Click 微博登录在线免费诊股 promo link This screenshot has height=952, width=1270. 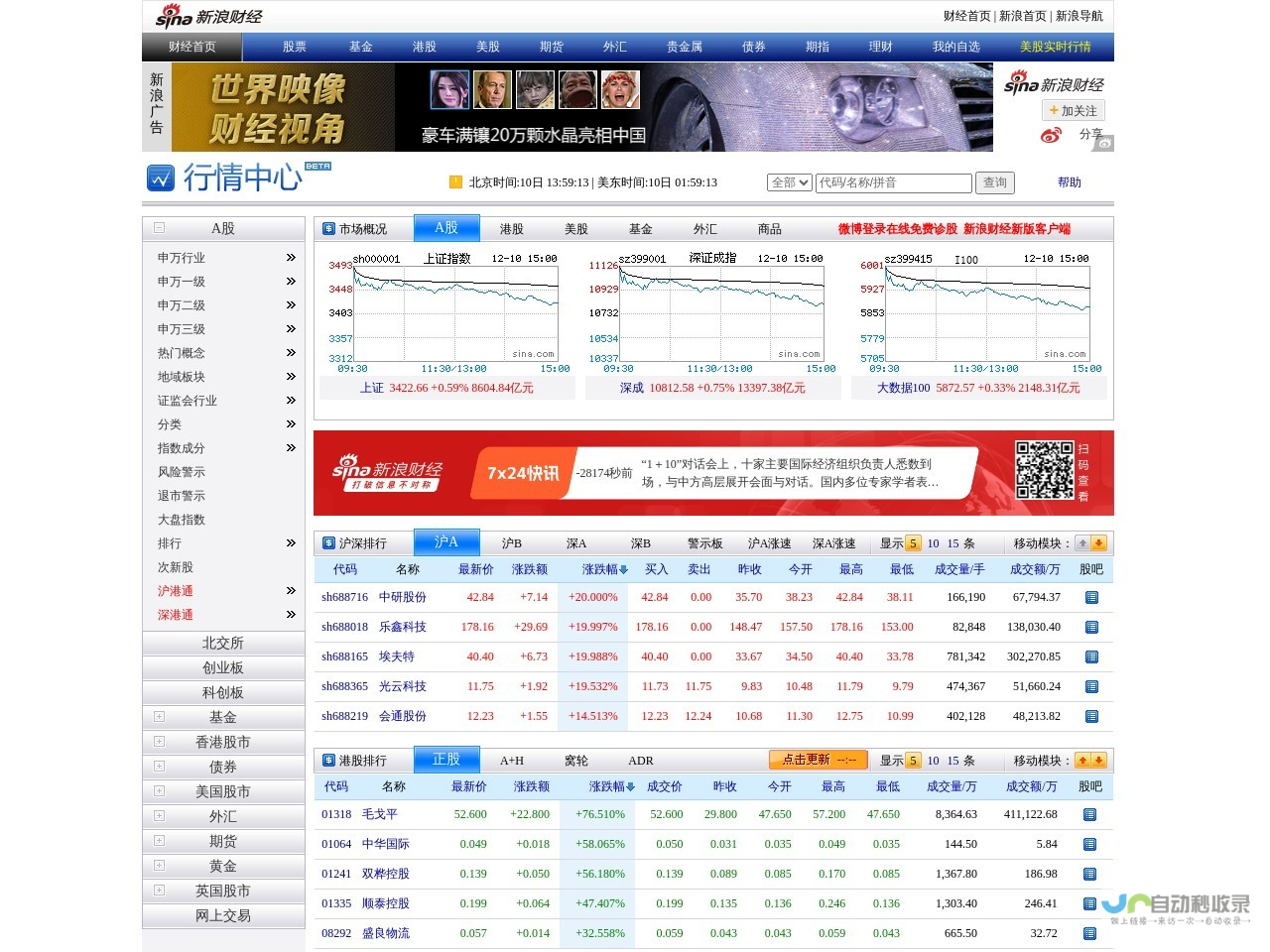(898, 229)
